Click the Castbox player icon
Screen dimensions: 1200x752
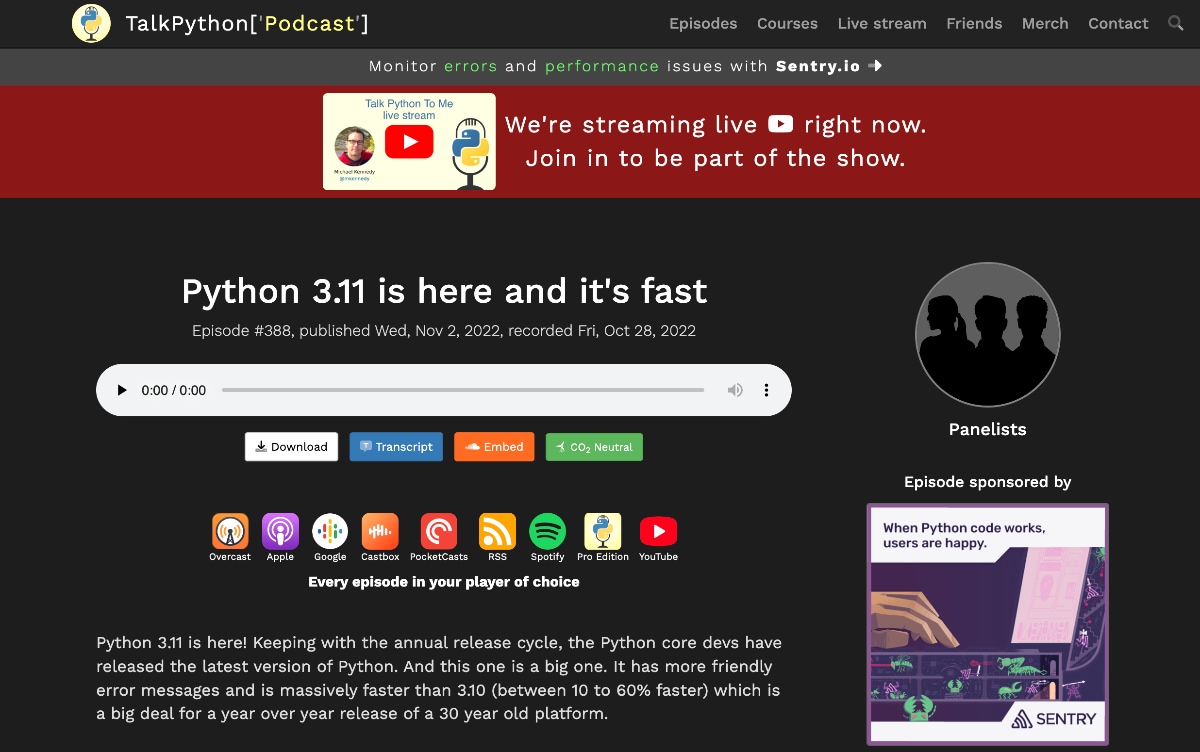coord(380,531)
